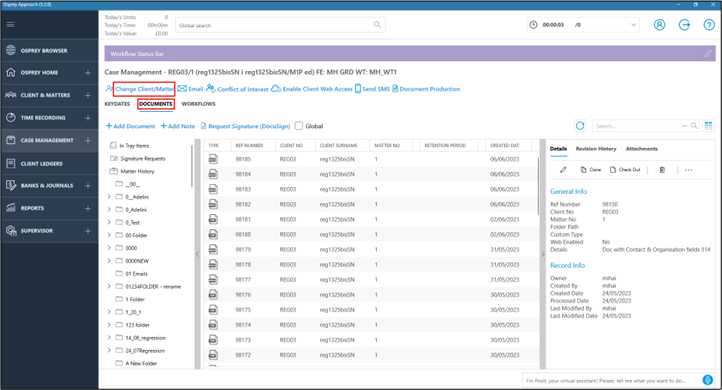Click the Email link
722x390 pixels.
(x=190, y=89)
